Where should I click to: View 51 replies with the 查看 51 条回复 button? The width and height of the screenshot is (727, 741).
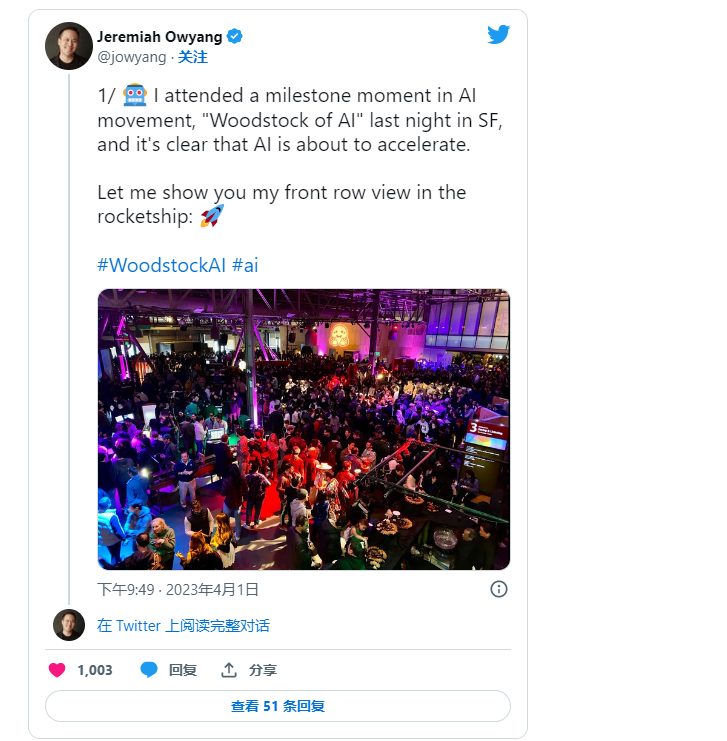click(278, 706)
